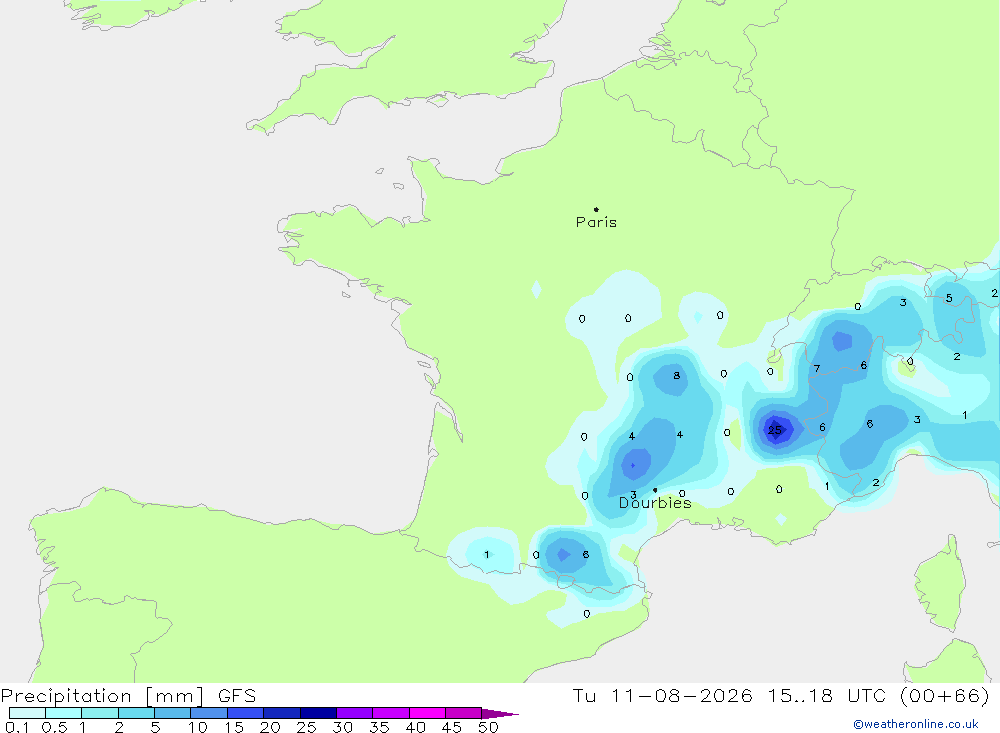Pick the legend swatch between 10 and 15

pyautogui.click(x=209, y=713)
